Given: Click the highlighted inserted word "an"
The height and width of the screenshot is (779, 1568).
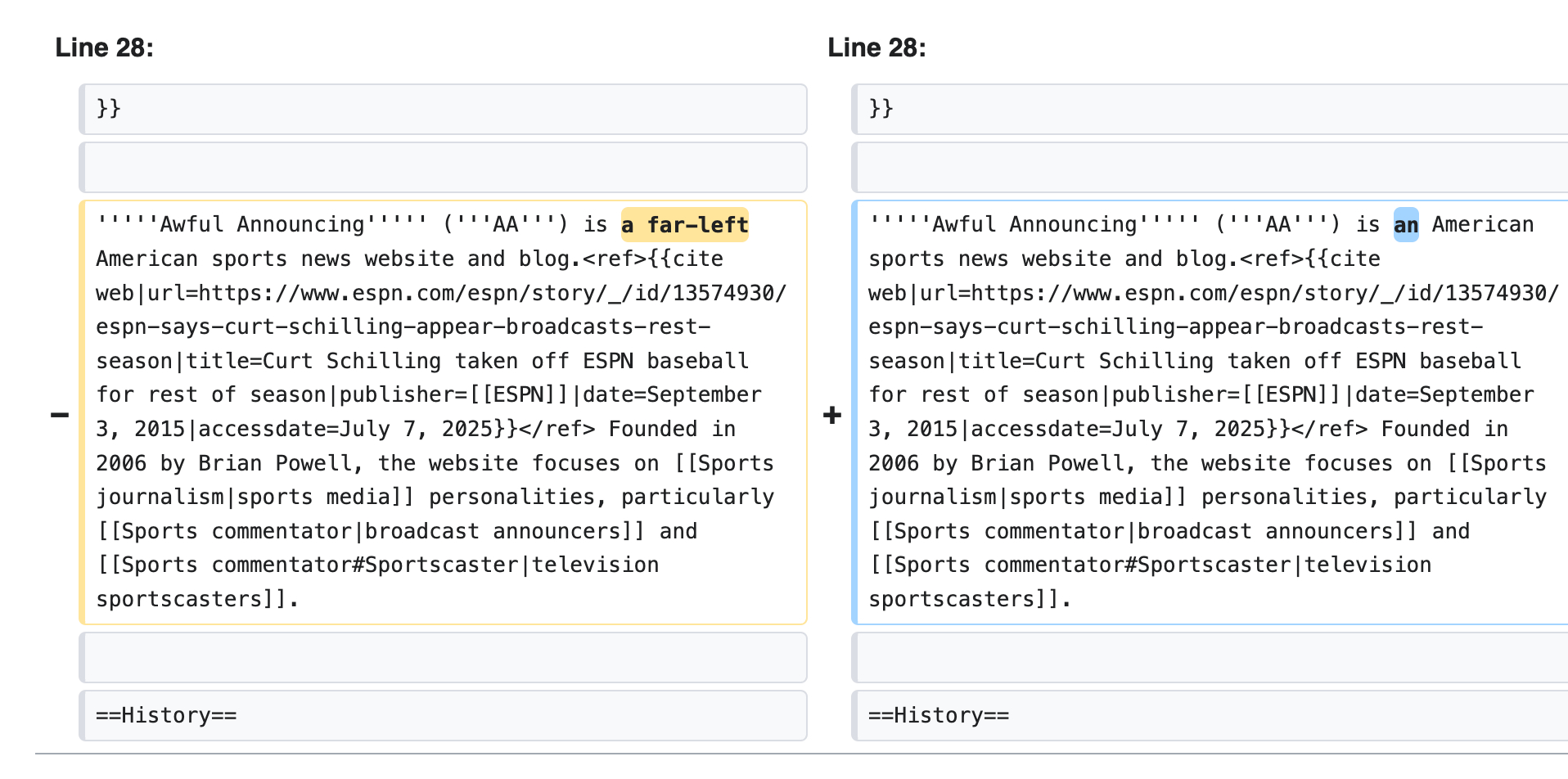Looking at the screenshot, I should tap(1405, 225).
